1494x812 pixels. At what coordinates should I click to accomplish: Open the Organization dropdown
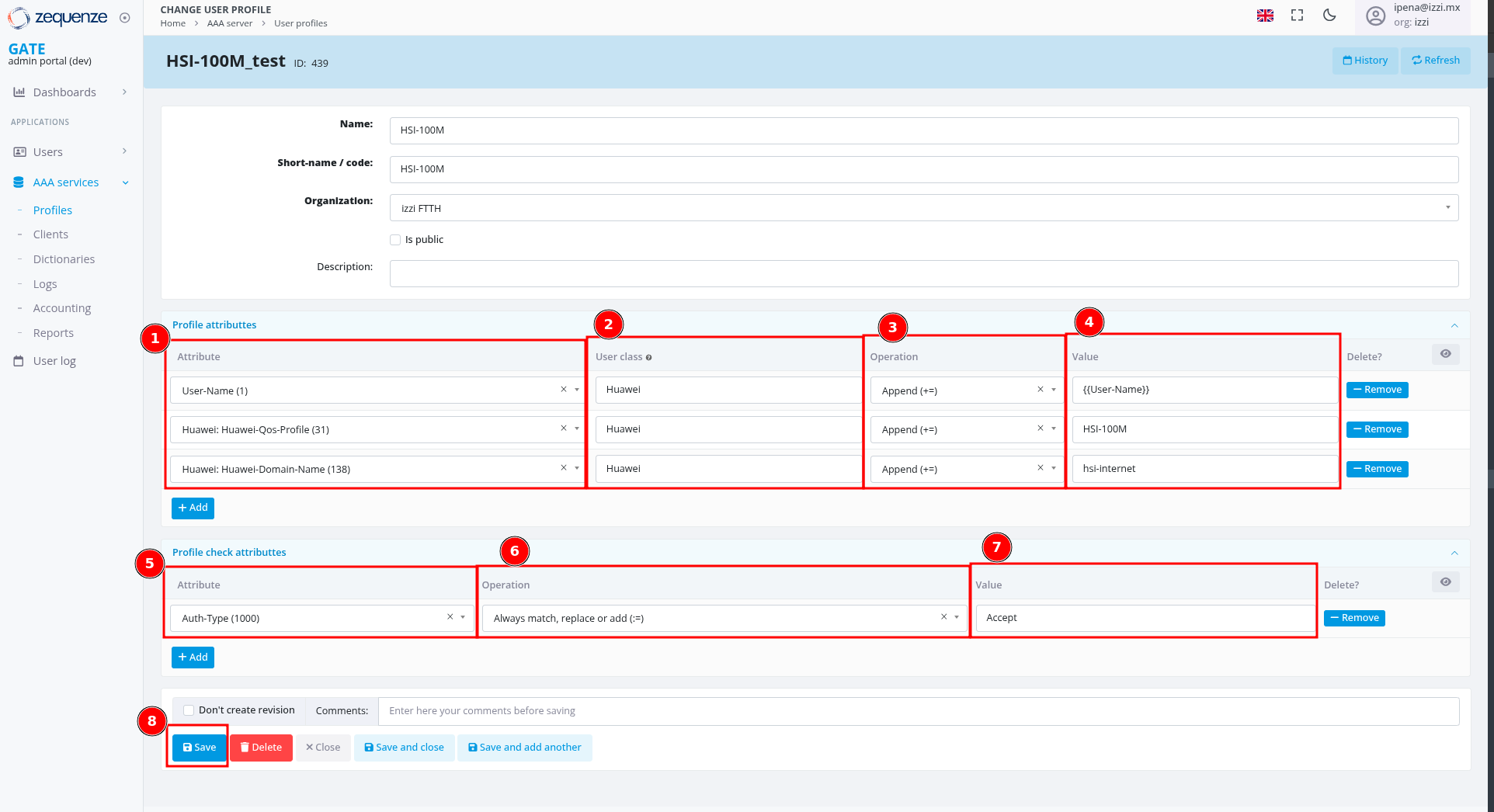pos(1447,207)
